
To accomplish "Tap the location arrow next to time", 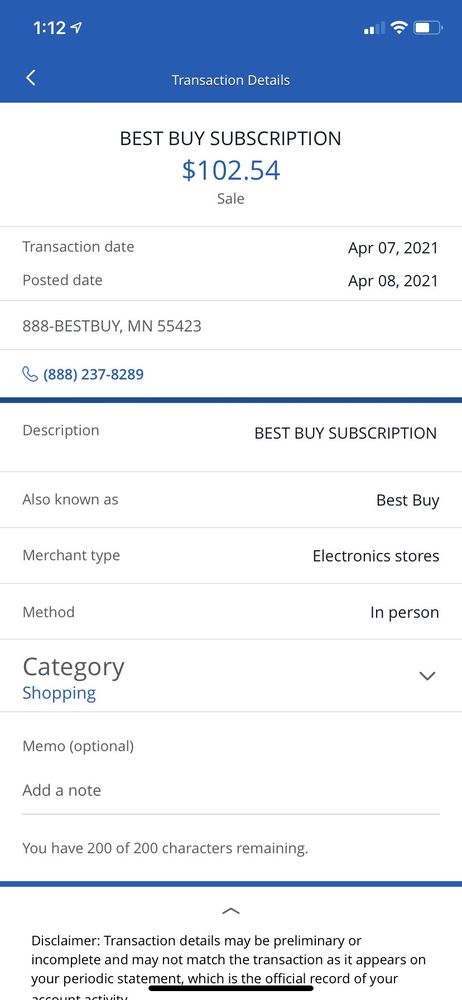I will pyautogui.click(x=77, y=27).
